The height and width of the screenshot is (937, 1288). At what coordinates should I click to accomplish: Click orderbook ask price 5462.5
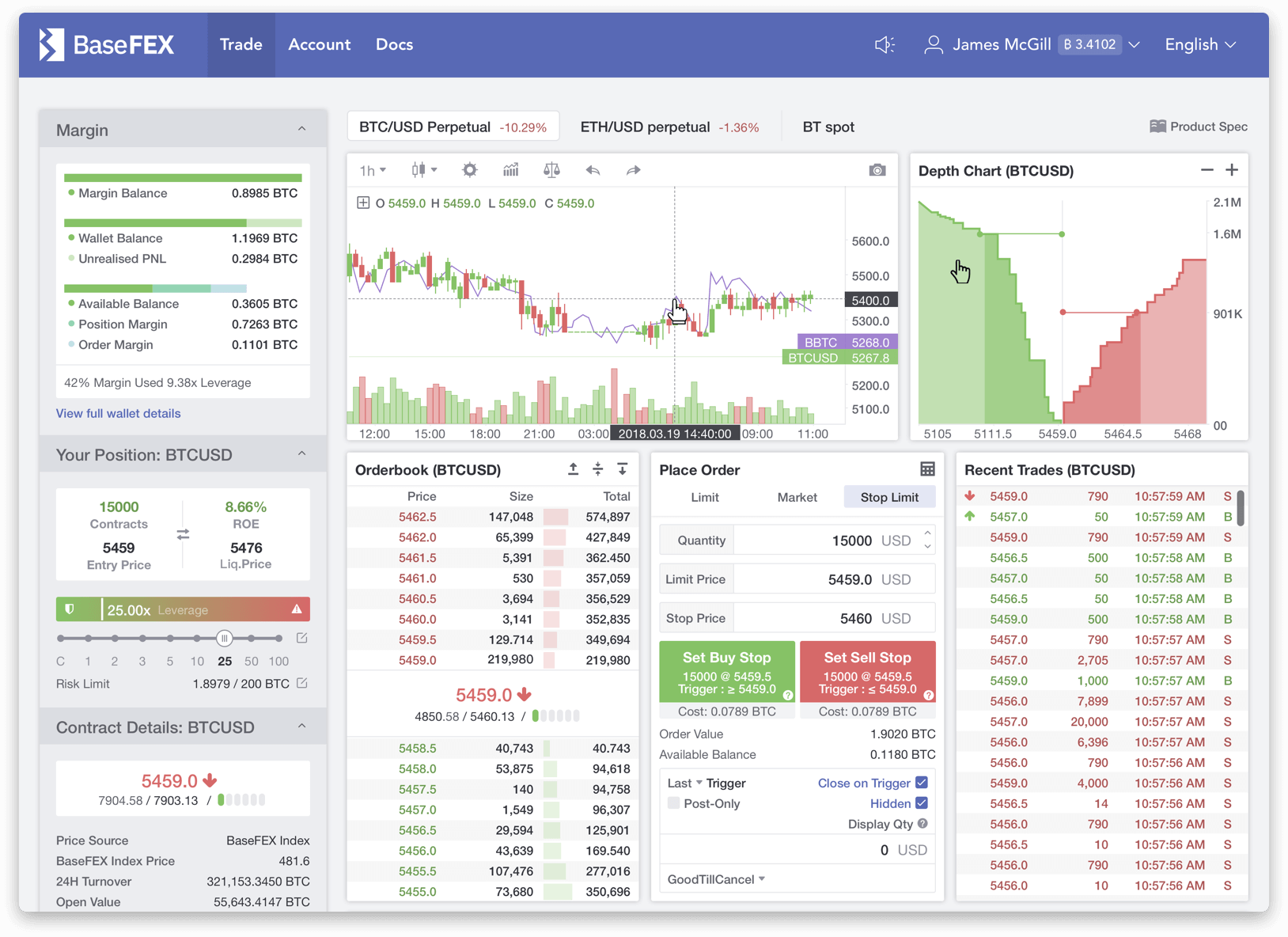(x=418, y=517)
